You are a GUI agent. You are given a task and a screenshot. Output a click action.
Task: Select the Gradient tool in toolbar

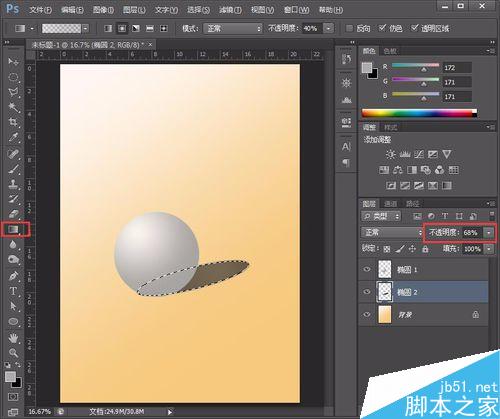[x=13, y=229]
